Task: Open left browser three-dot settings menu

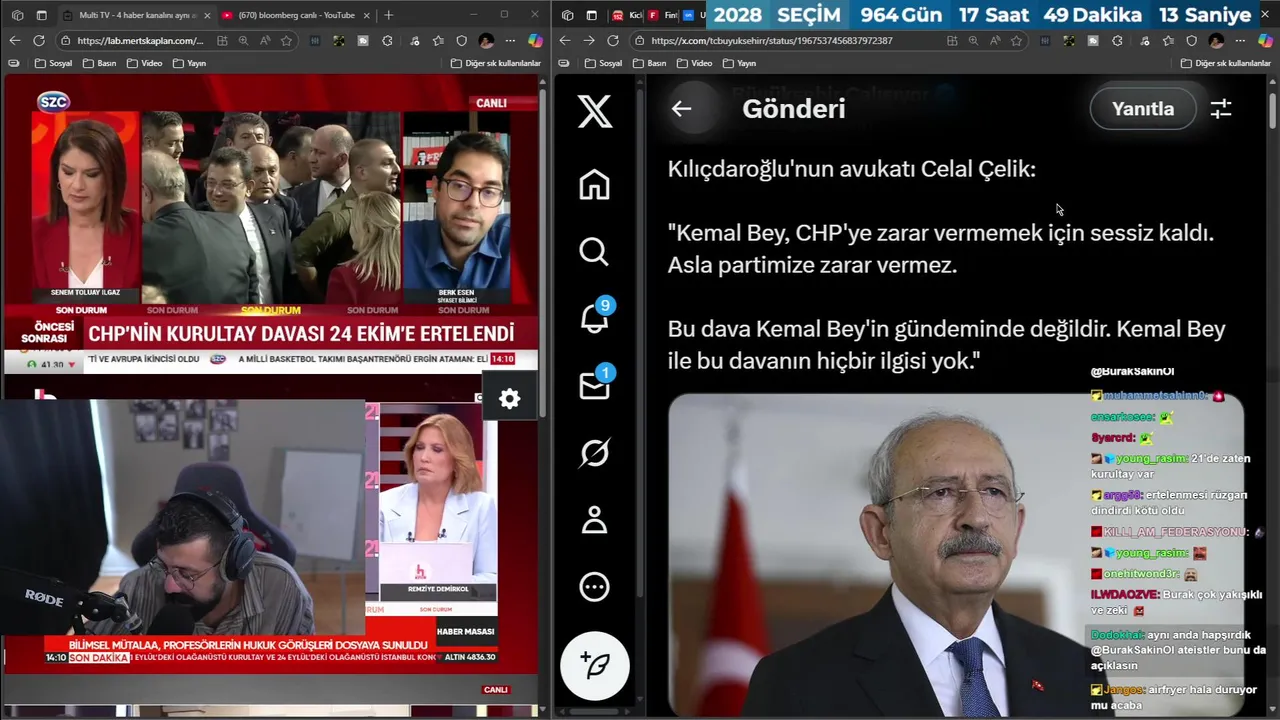Action: (x=509, y=41)
